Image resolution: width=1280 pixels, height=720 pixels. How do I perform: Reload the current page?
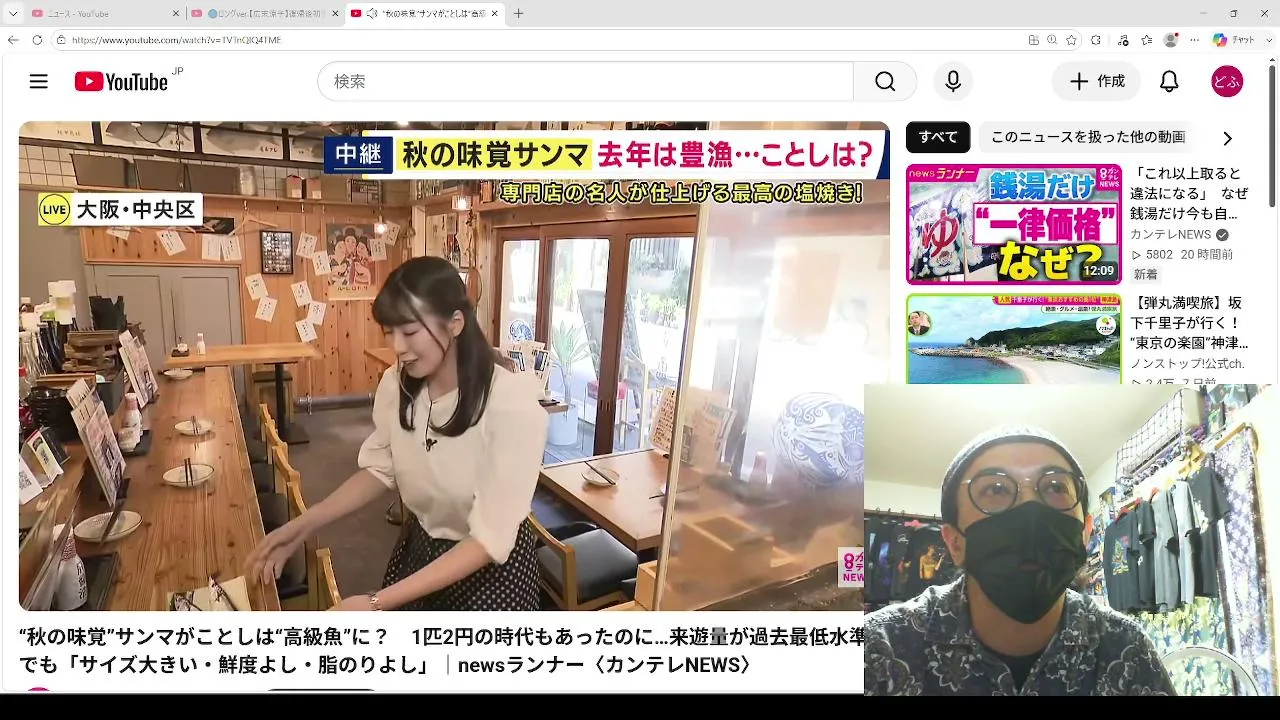[37, 40]
